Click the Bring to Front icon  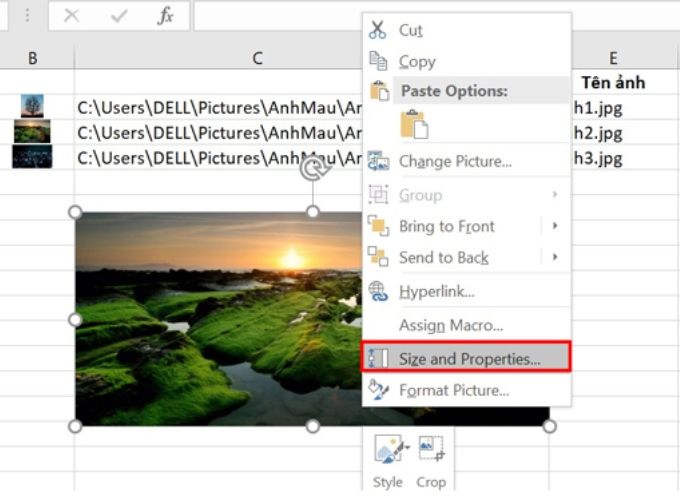click(378, 225)
